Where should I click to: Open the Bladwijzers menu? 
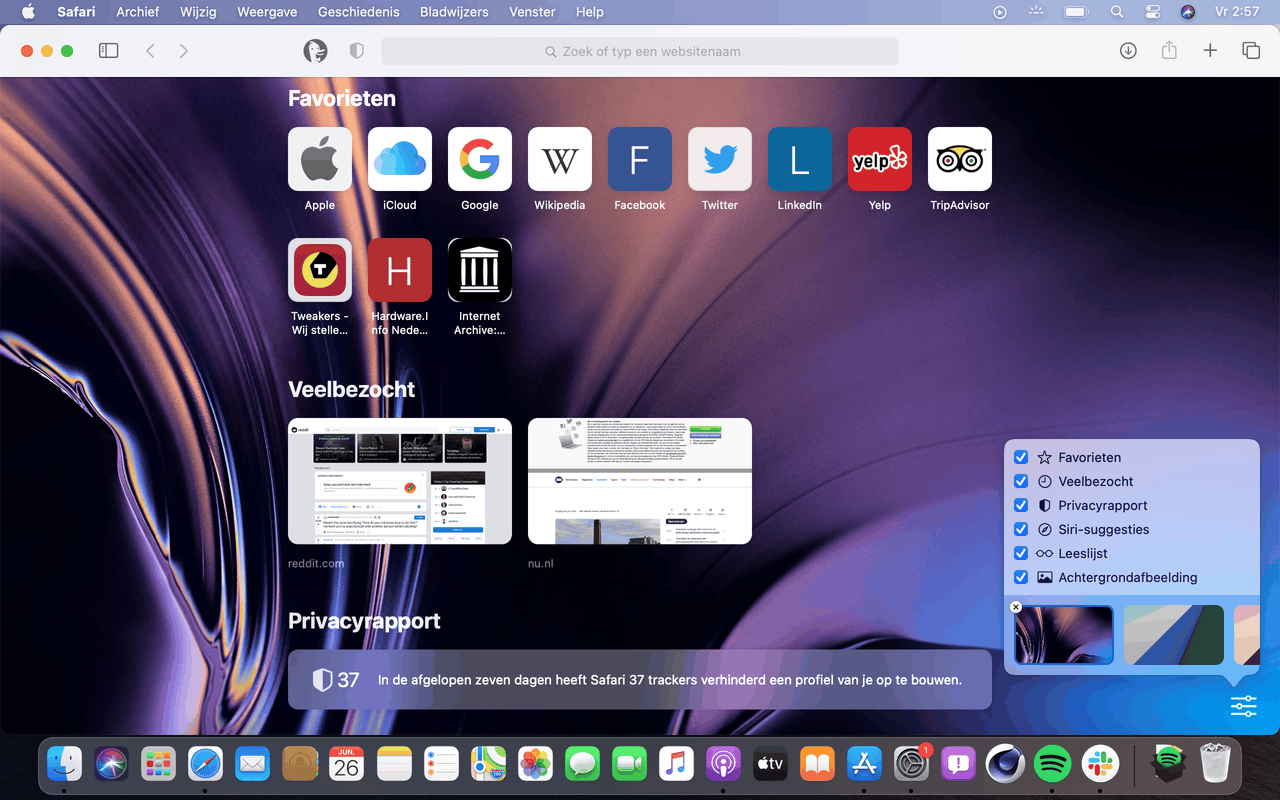tap(454, 12)
